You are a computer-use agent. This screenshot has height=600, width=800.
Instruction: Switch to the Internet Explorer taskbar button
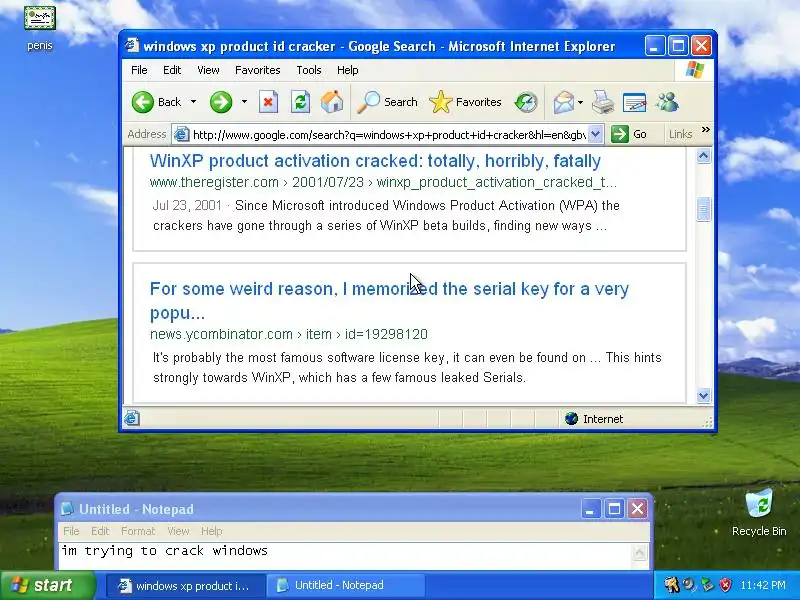coord(186,586)
